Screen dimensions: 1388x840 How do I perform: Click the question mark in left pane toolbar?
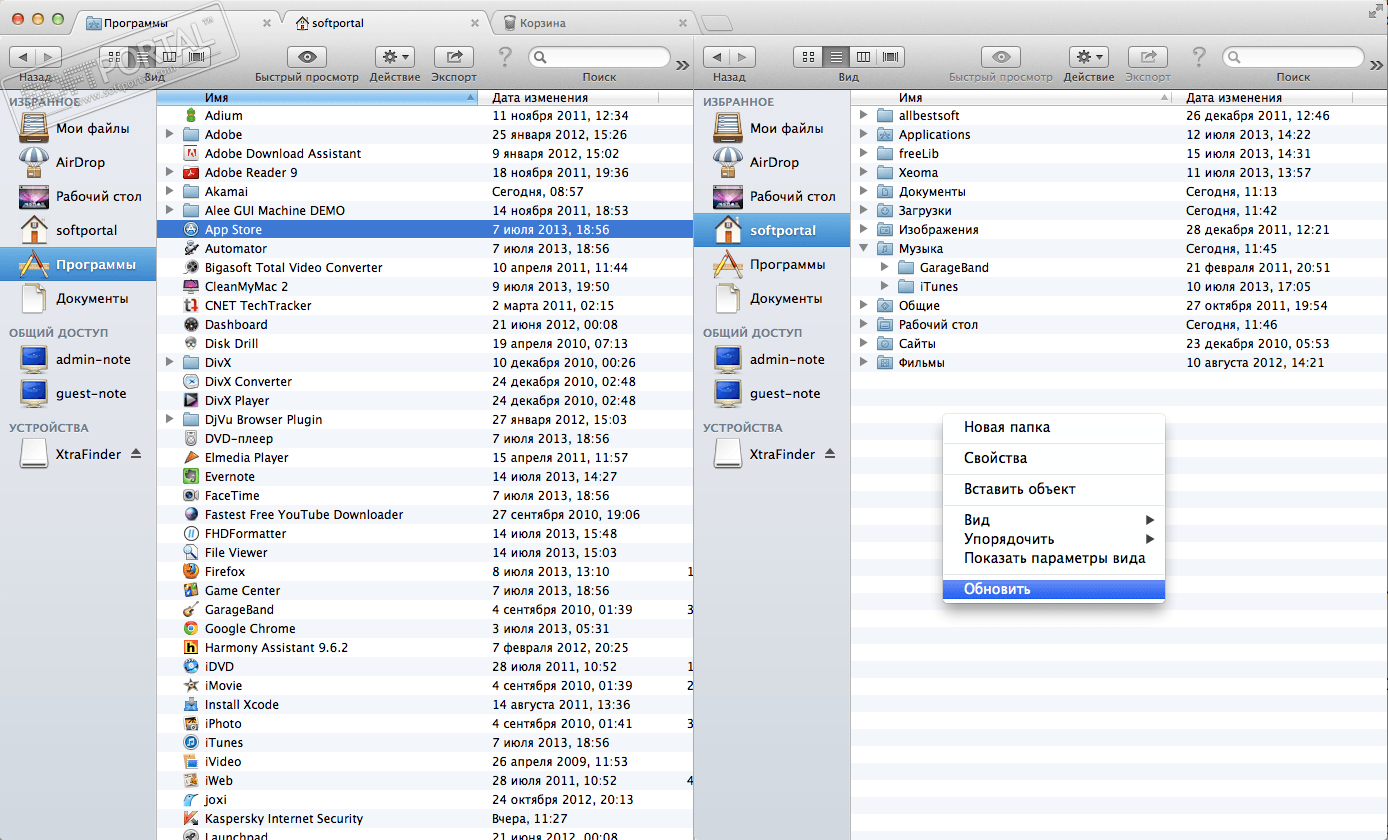(505, 57)
